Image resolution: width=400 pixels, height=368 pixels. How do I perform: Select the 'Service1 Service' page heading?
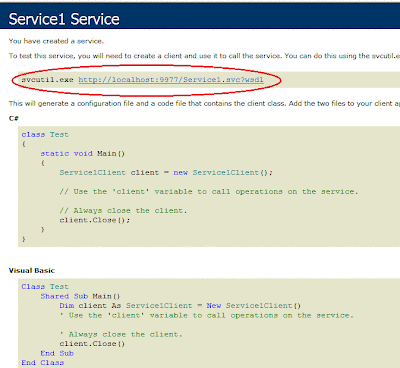tap(64, 19)
